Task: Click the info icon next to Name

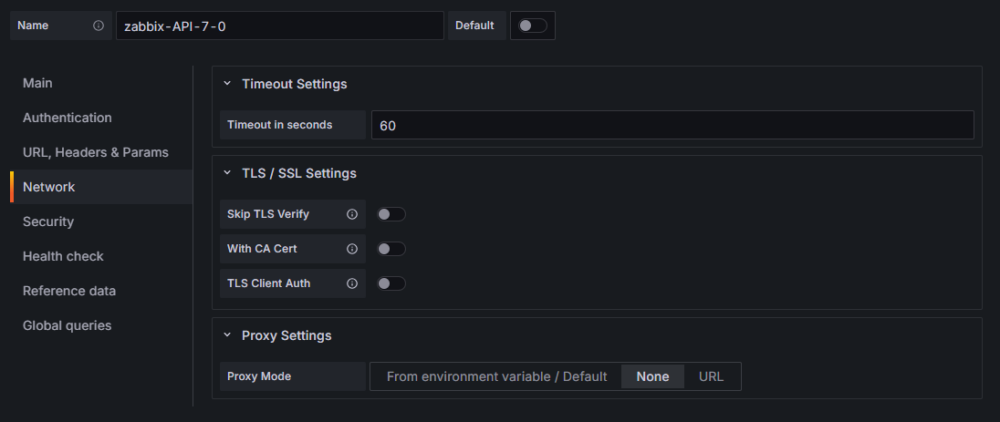Action: [98, 26]
